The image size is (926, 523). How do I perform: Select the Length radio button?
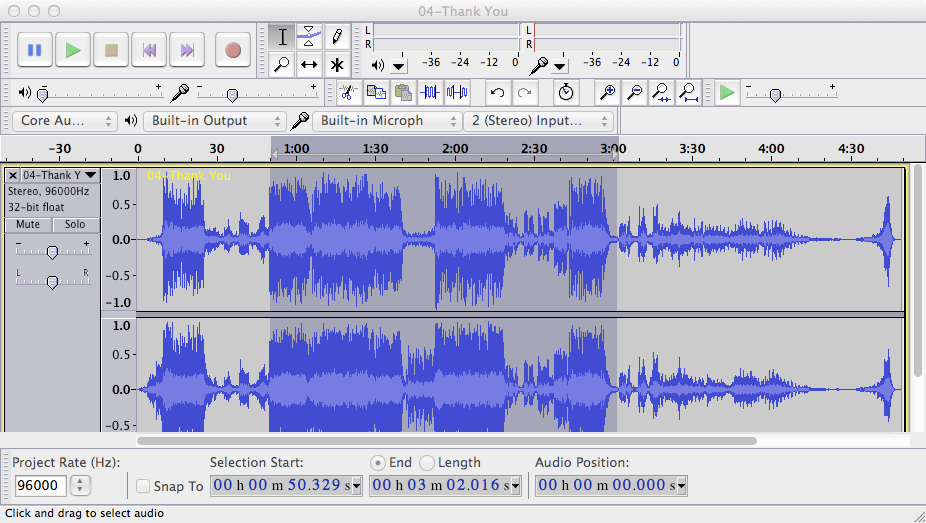coord(427,463)
